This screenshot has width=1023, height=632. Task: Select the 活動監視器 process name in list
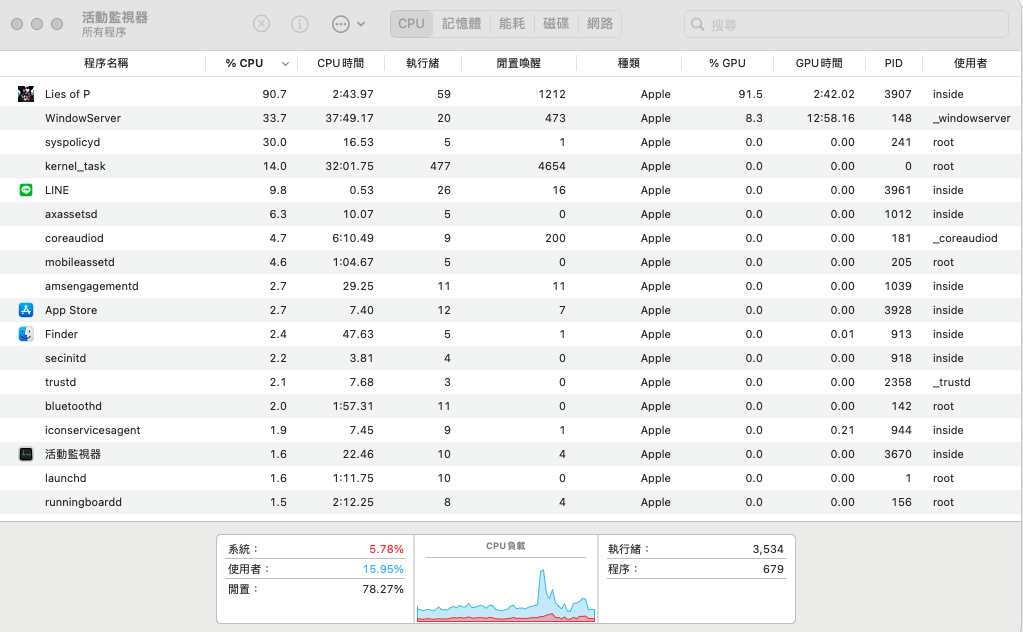[x=72, y=454]
